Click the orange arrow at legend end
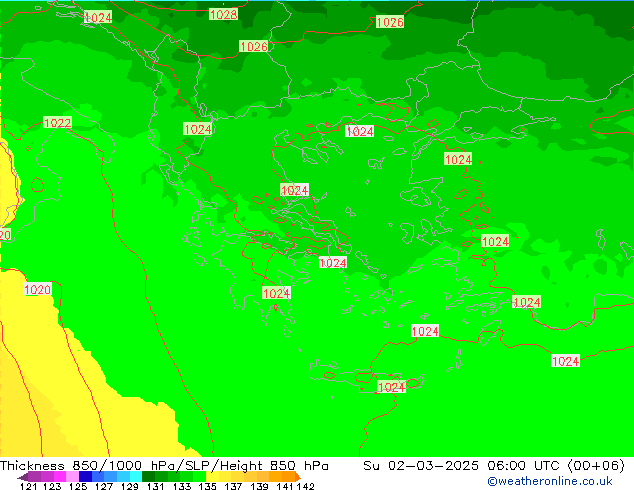The width and height of the screenshot is (634, 490). [297, 476]
